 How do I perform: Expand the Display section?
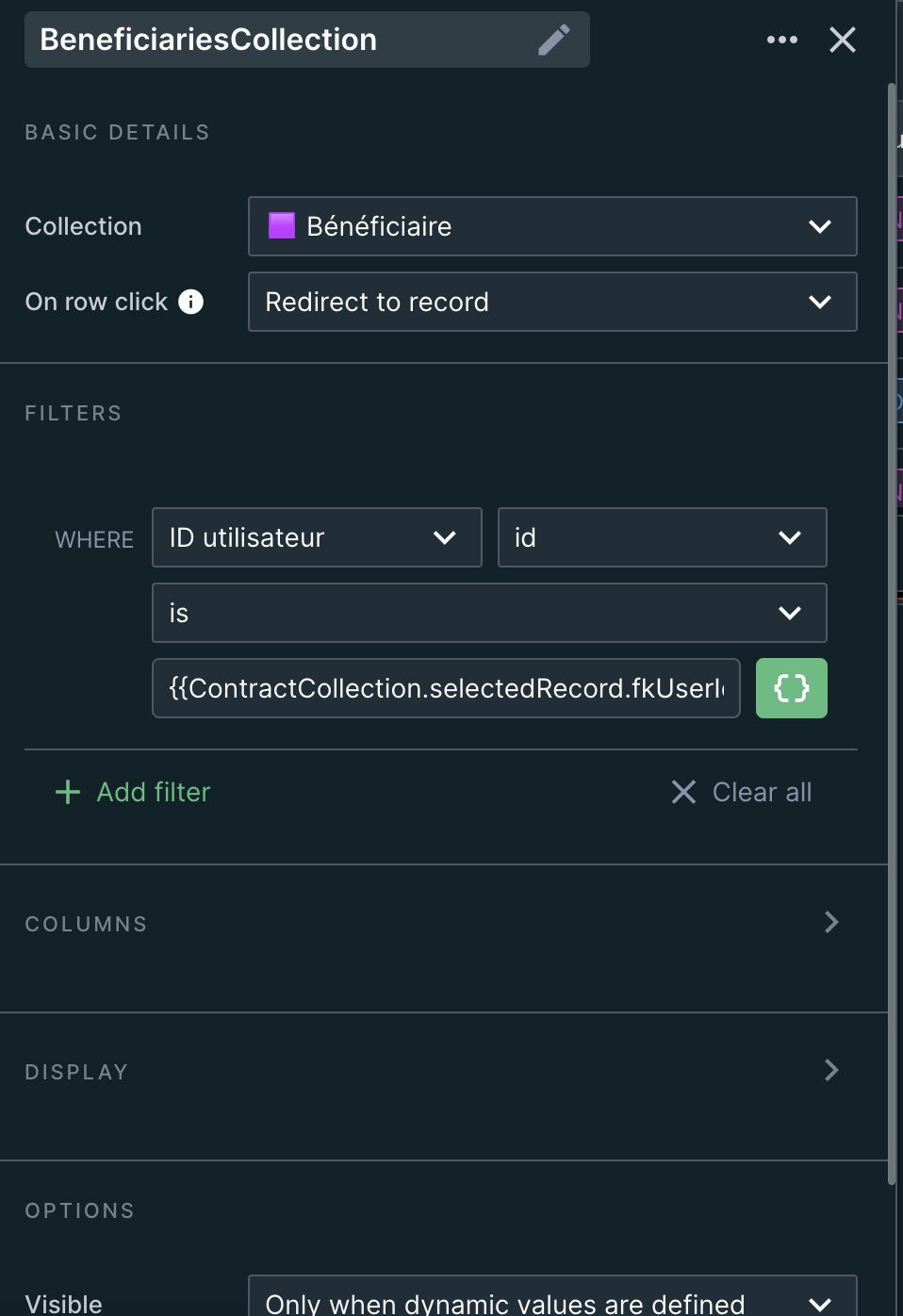830,1070
